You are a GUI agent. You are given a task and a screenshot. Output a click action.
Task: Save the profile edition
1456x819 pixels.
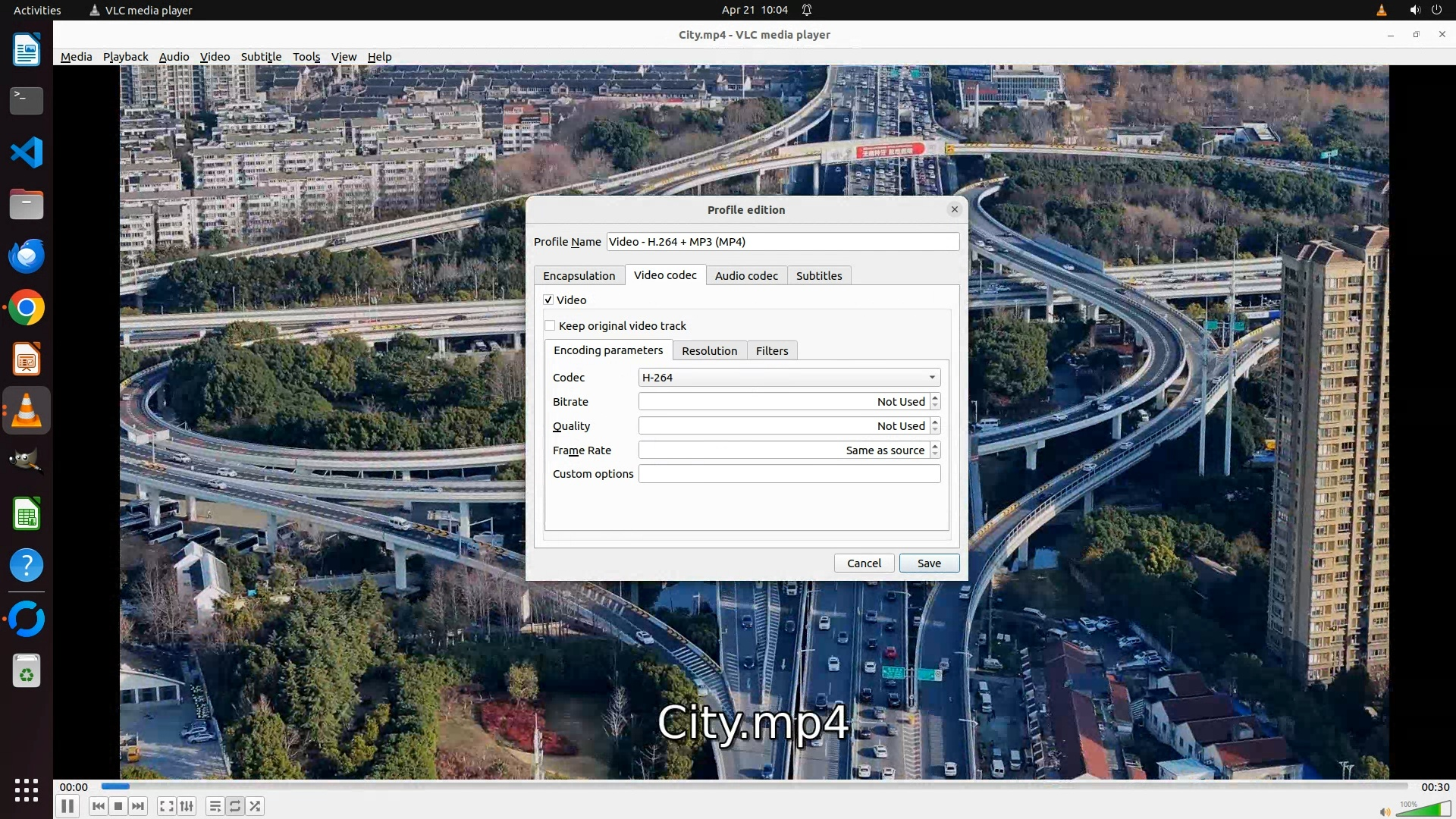(929, 563)
